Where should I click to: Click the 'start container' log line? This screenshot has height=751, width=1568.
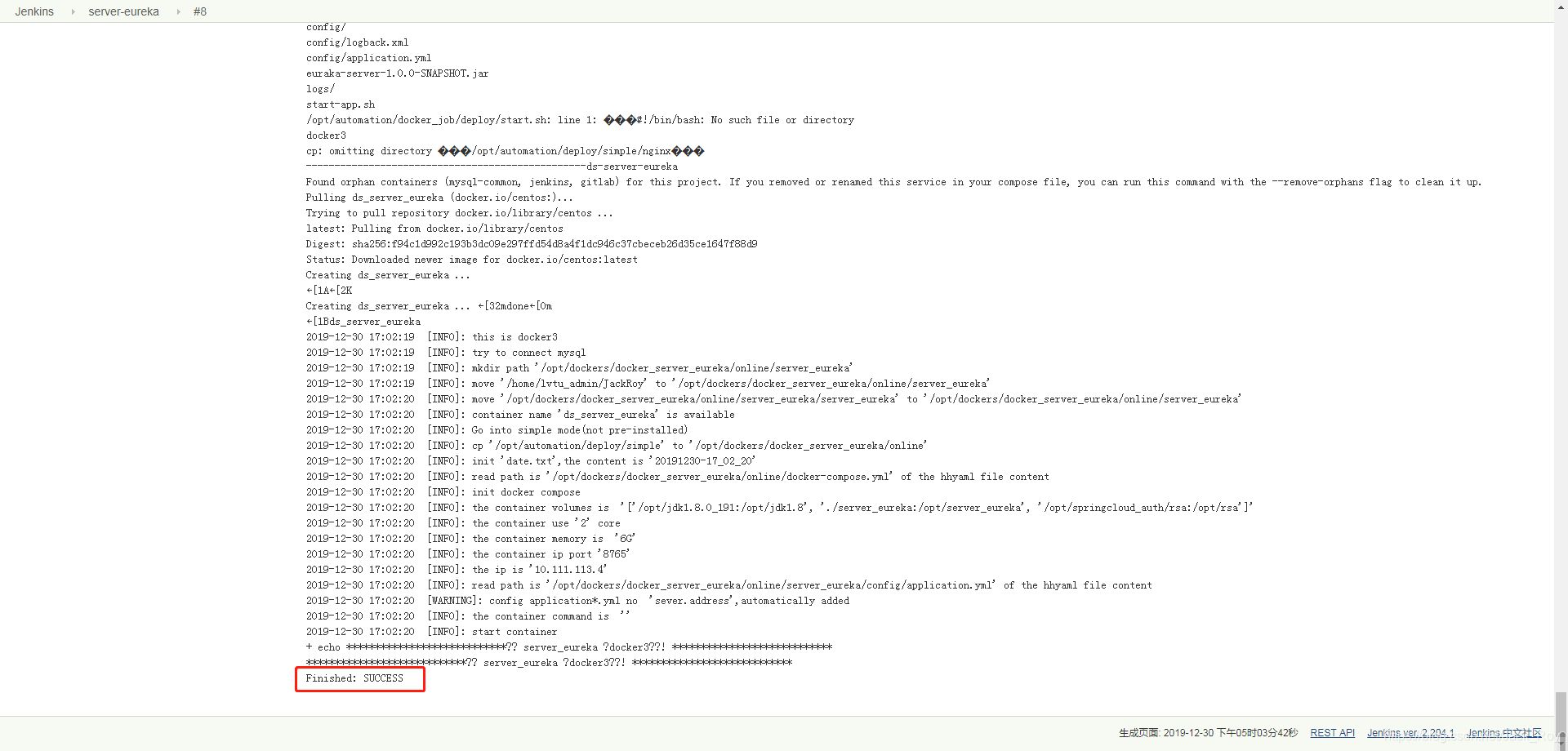click(x=431, y=632)
